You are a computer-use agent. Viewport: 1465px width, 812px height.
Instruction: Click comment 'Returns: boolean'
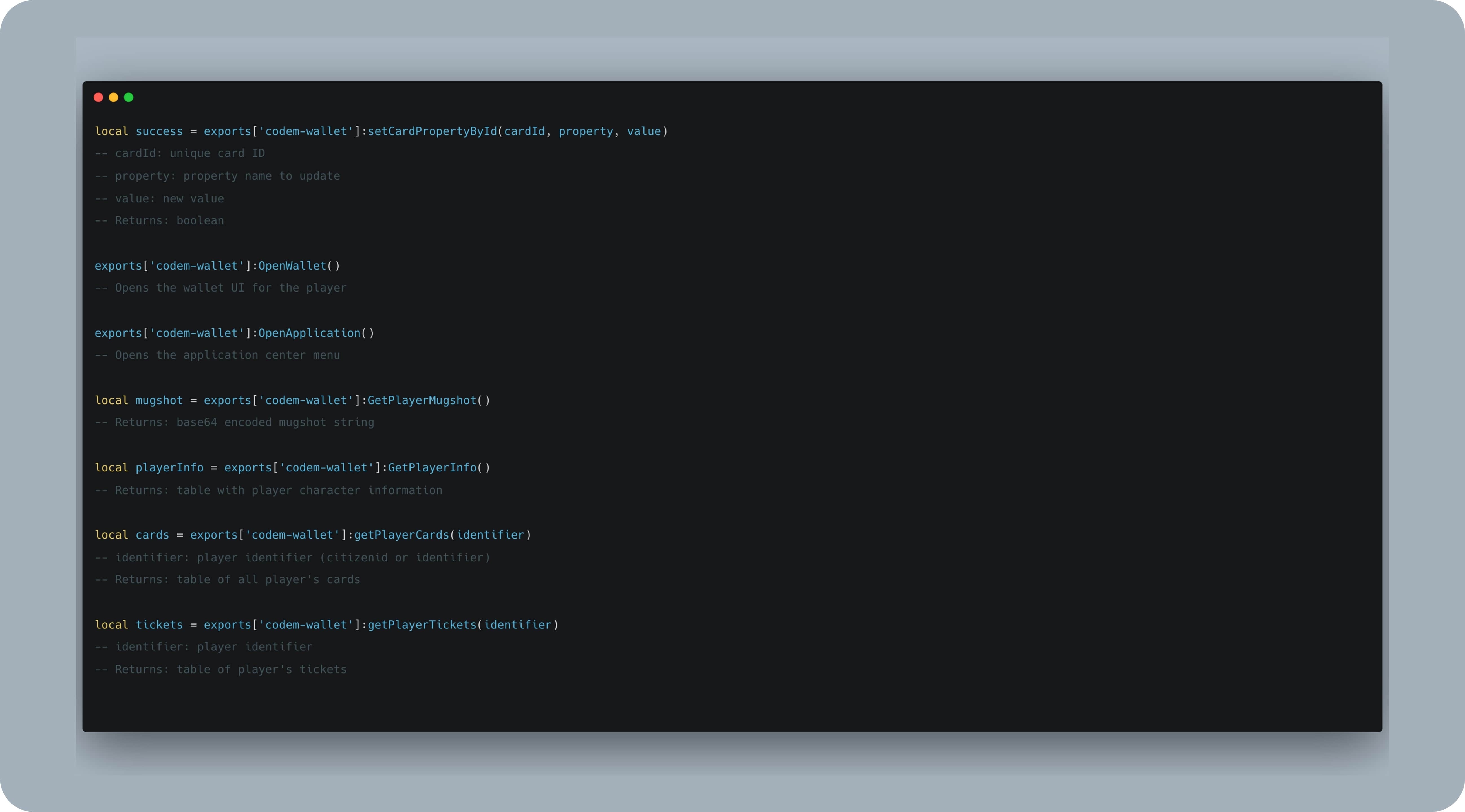pyautogui.click(x=159, y=221)
